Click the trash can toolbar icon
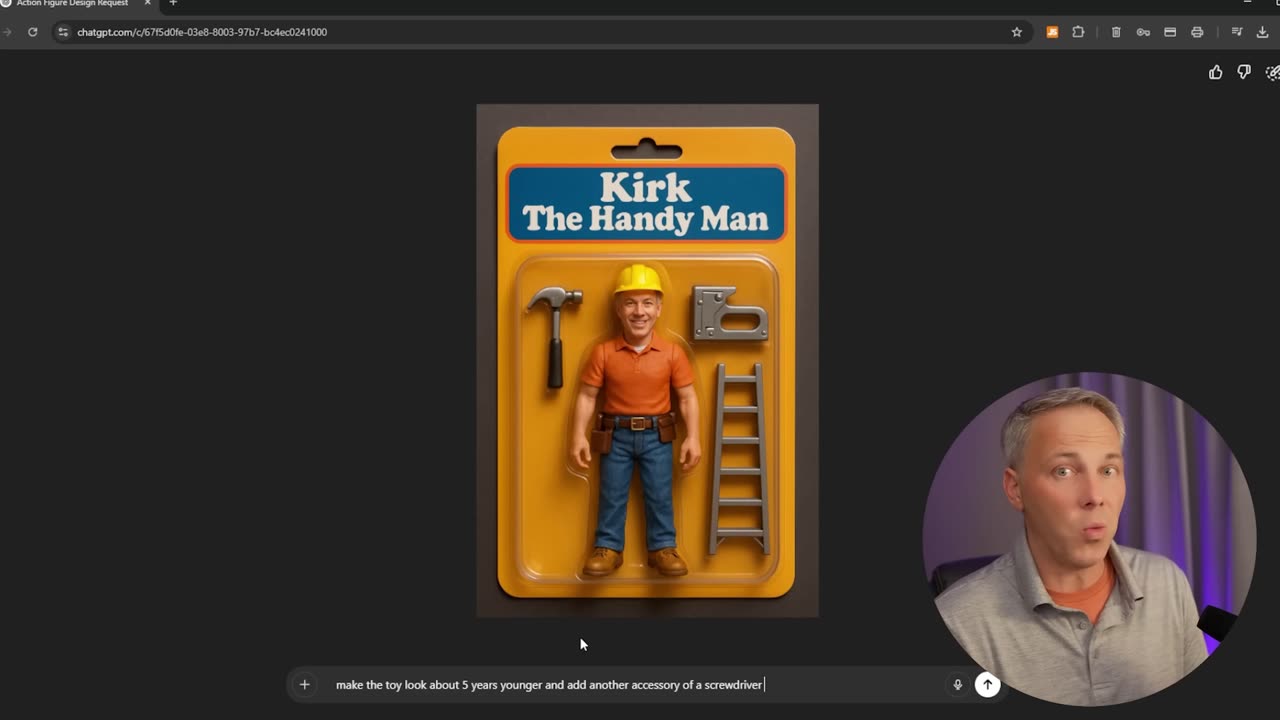1280x720 pixels. click(1116, 32)
